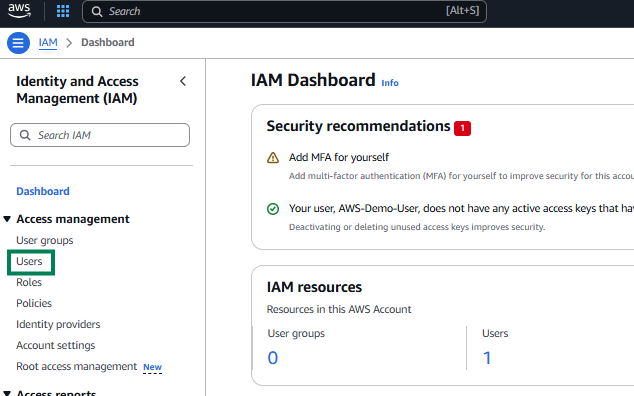The image size is (634, 396).
Task: Click the 'IAM resources' heading
Action: click(314, 287)
